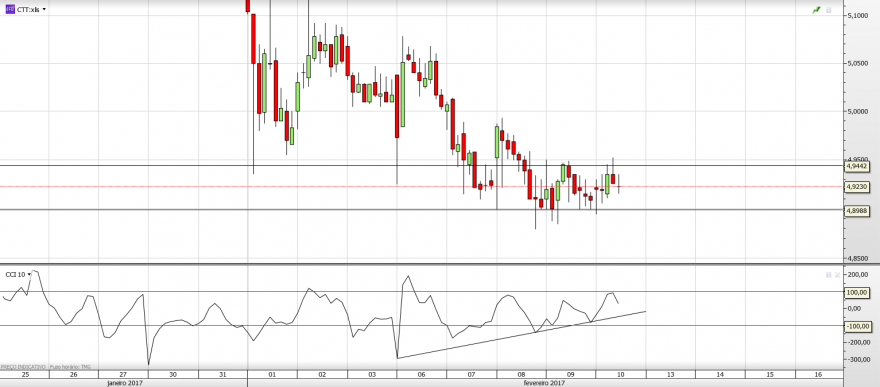Viewport: 880px width, 387px height.
Task: Click the CCI 200,00 axis value
Action: click(x=858, y=275)
